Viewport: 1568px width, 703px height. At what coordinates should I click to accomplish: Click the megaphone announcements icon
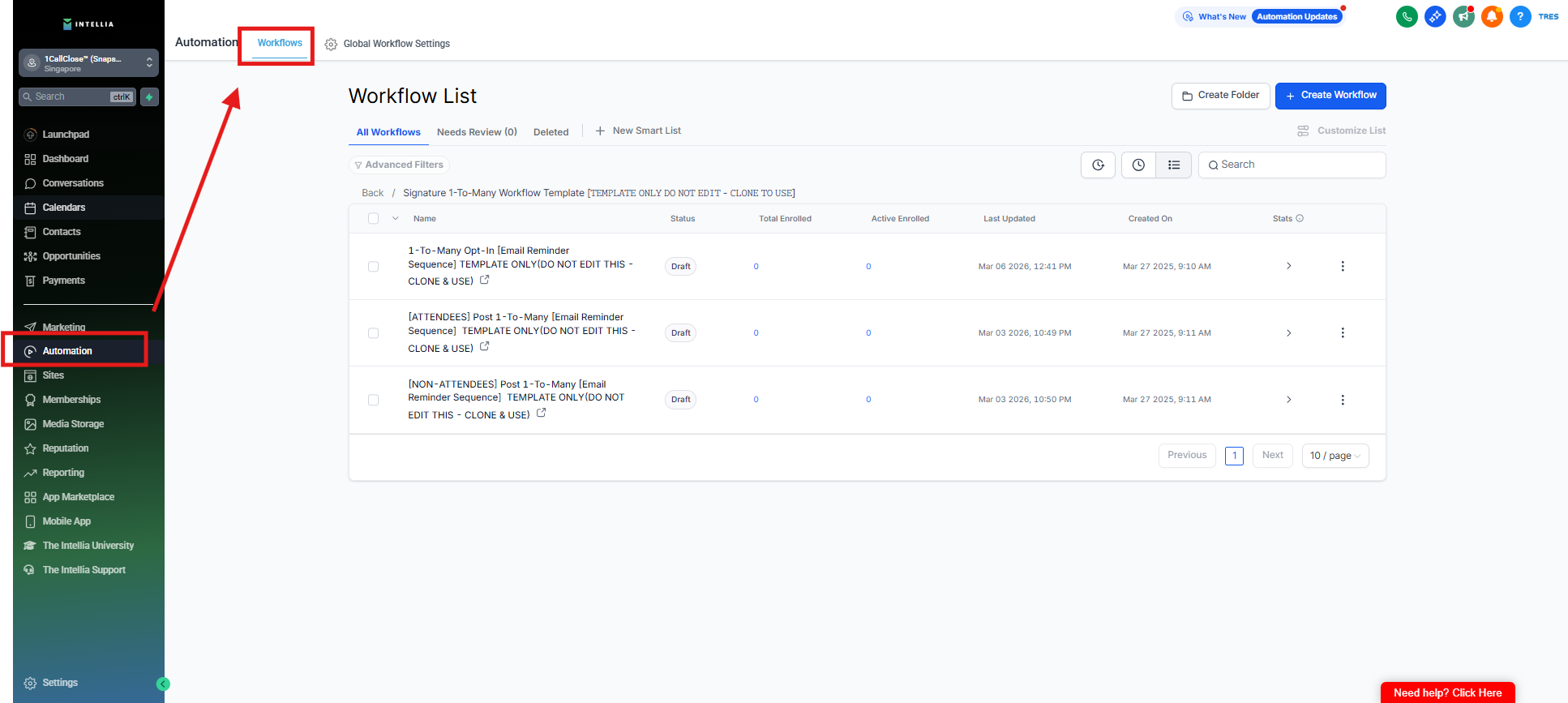(1463, 16)
